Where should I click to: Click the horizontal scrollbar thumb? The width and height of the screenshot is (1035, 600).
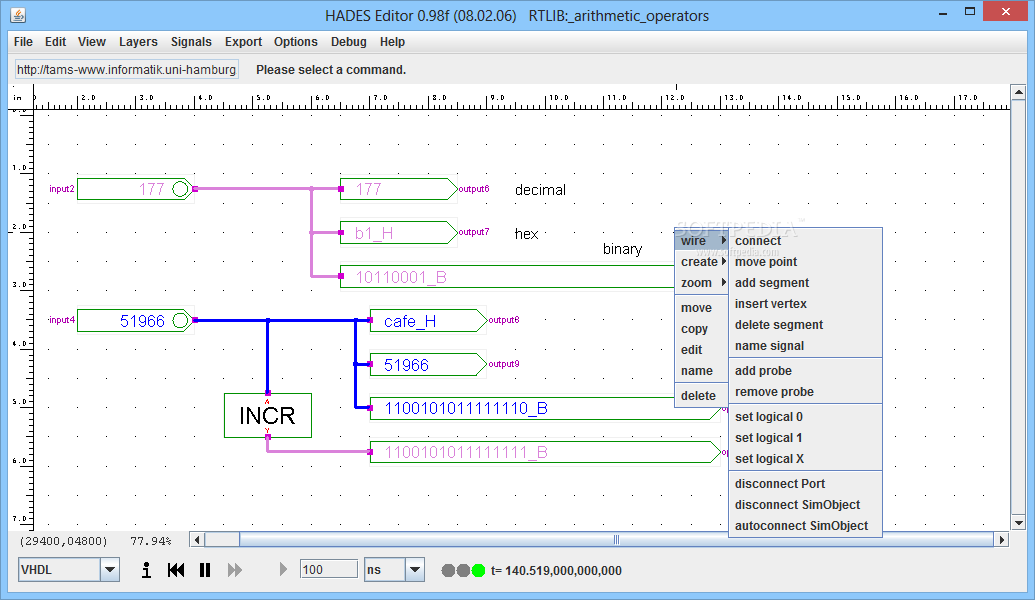(x=617, y=540)
